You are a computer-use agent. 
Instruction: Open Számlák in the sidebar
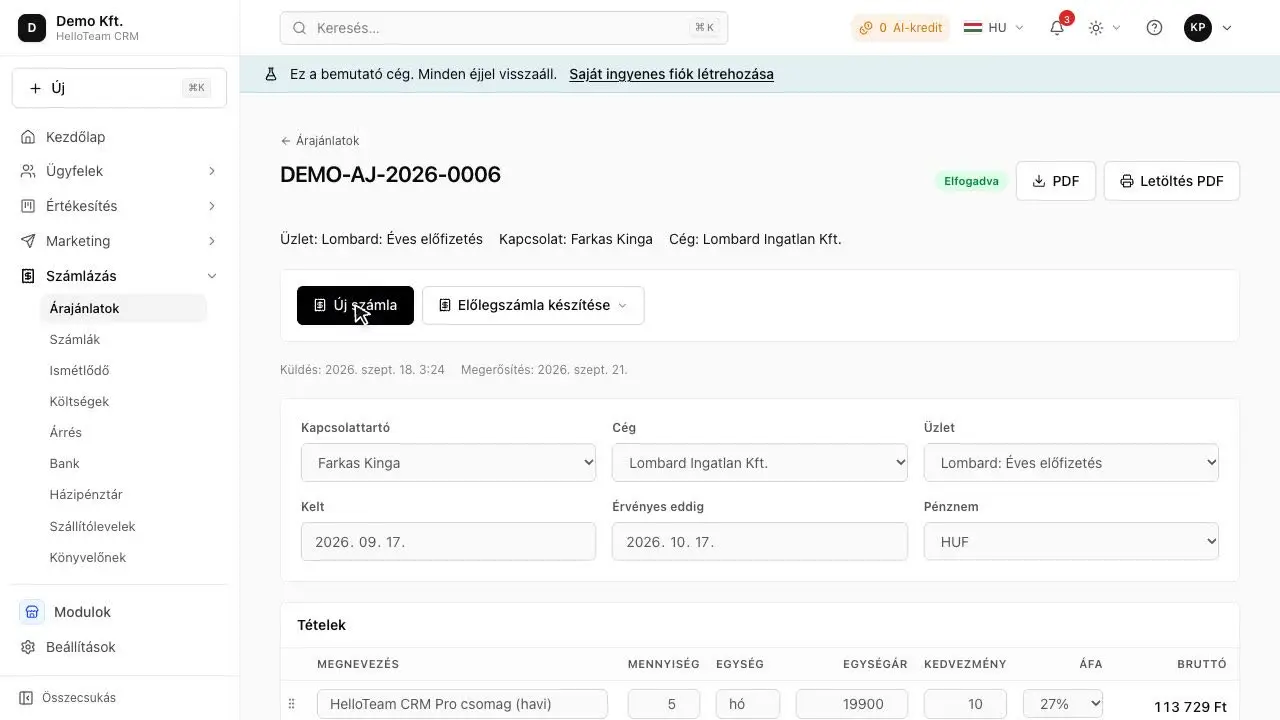pos(75,339)
